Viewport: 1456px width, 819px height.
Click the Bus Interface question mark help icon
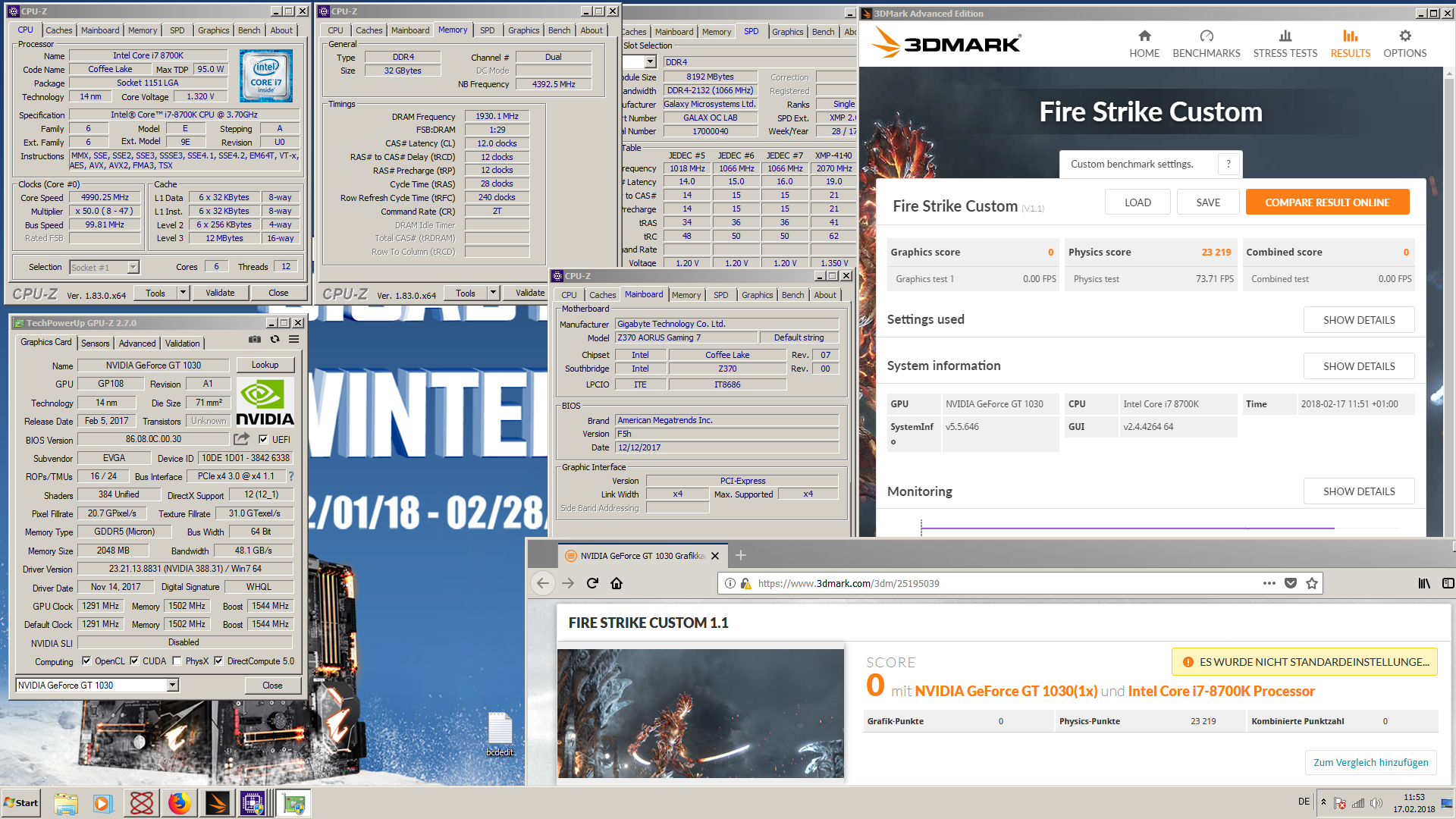pos(291,476)
